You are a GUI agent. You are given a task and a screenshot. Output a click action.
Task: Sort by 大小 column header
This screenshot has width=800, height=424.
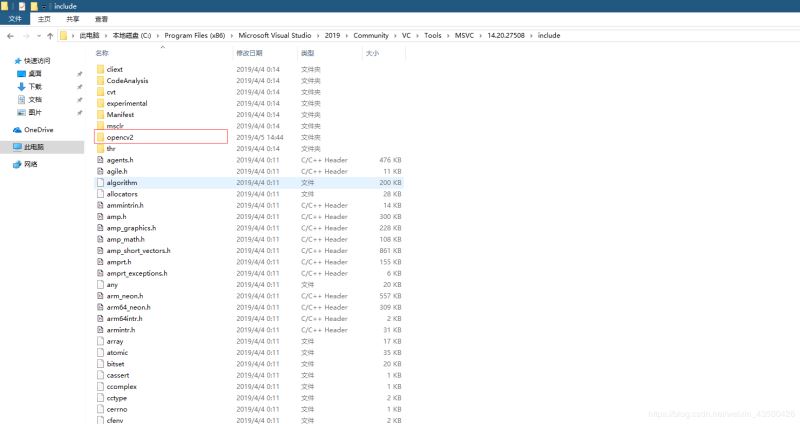372,53
